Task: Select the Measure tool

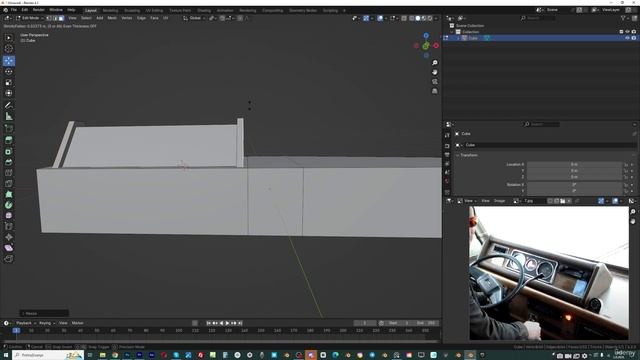Action: [9, 116]
